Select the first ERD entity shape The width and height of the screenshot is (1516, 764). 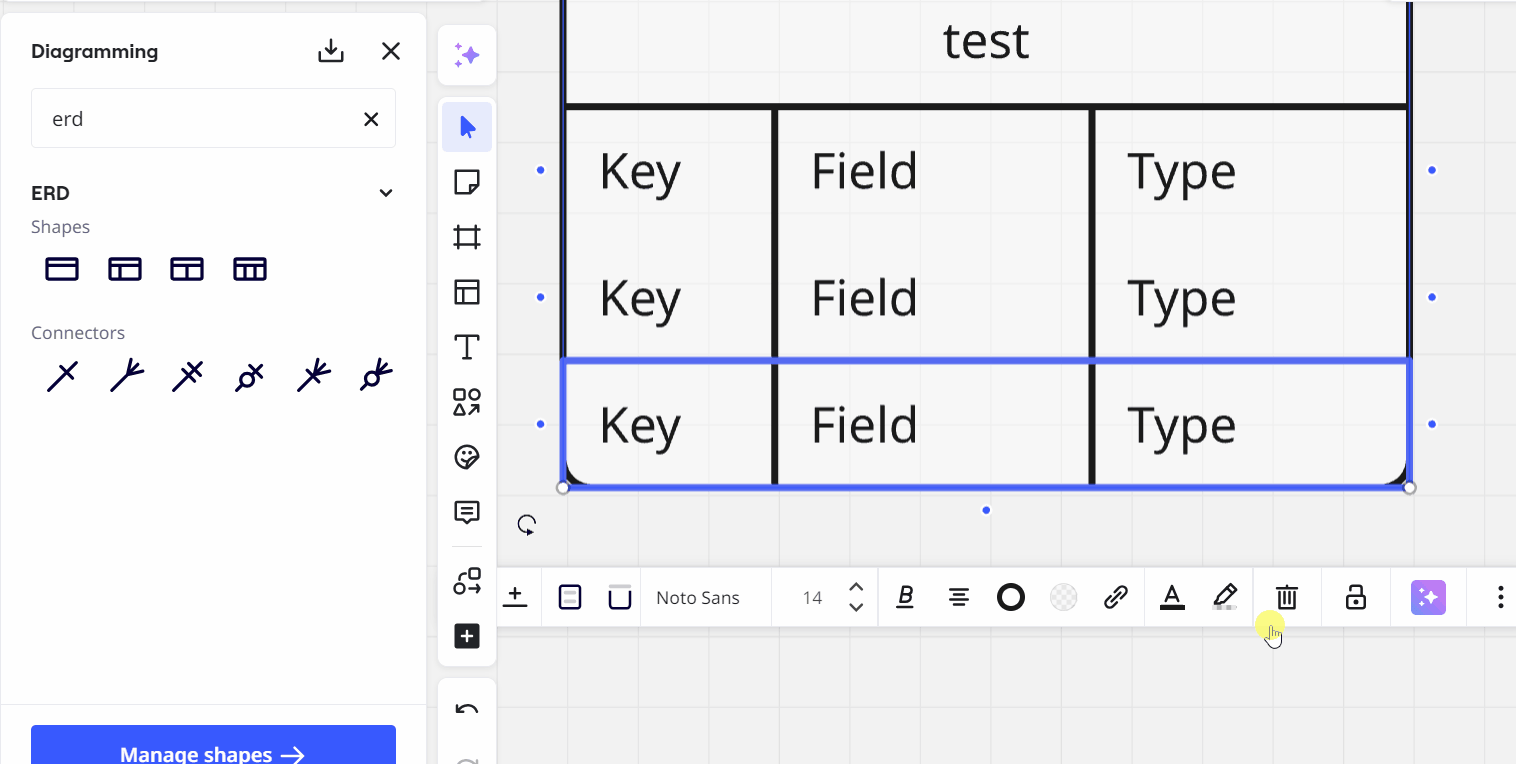62,269
